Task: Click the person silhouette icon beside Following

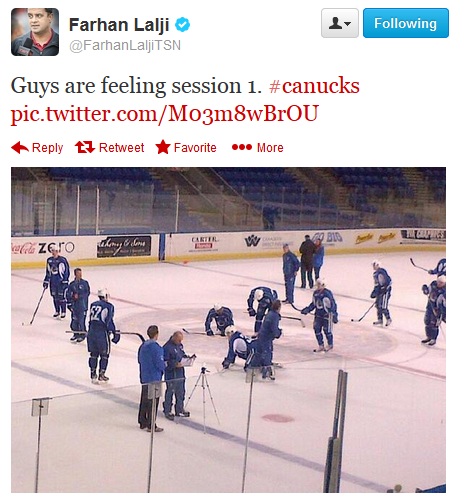Action: click(x=336, y=23)
